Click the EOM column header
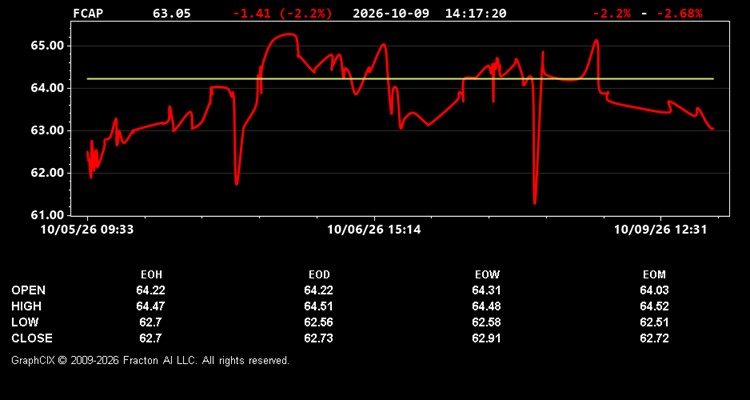The width and height of the screenshot is (750, 400). [654, 275]
